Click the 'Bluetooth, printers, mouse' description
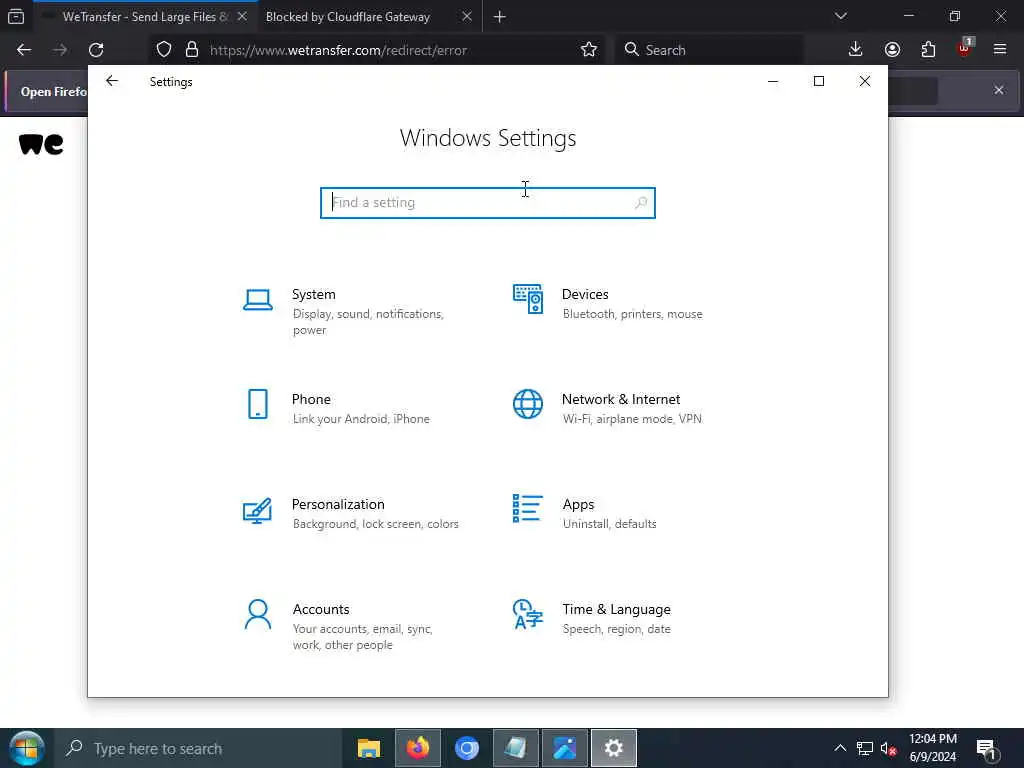Screen dimensions: 1024x768 (x=633, y=314)
